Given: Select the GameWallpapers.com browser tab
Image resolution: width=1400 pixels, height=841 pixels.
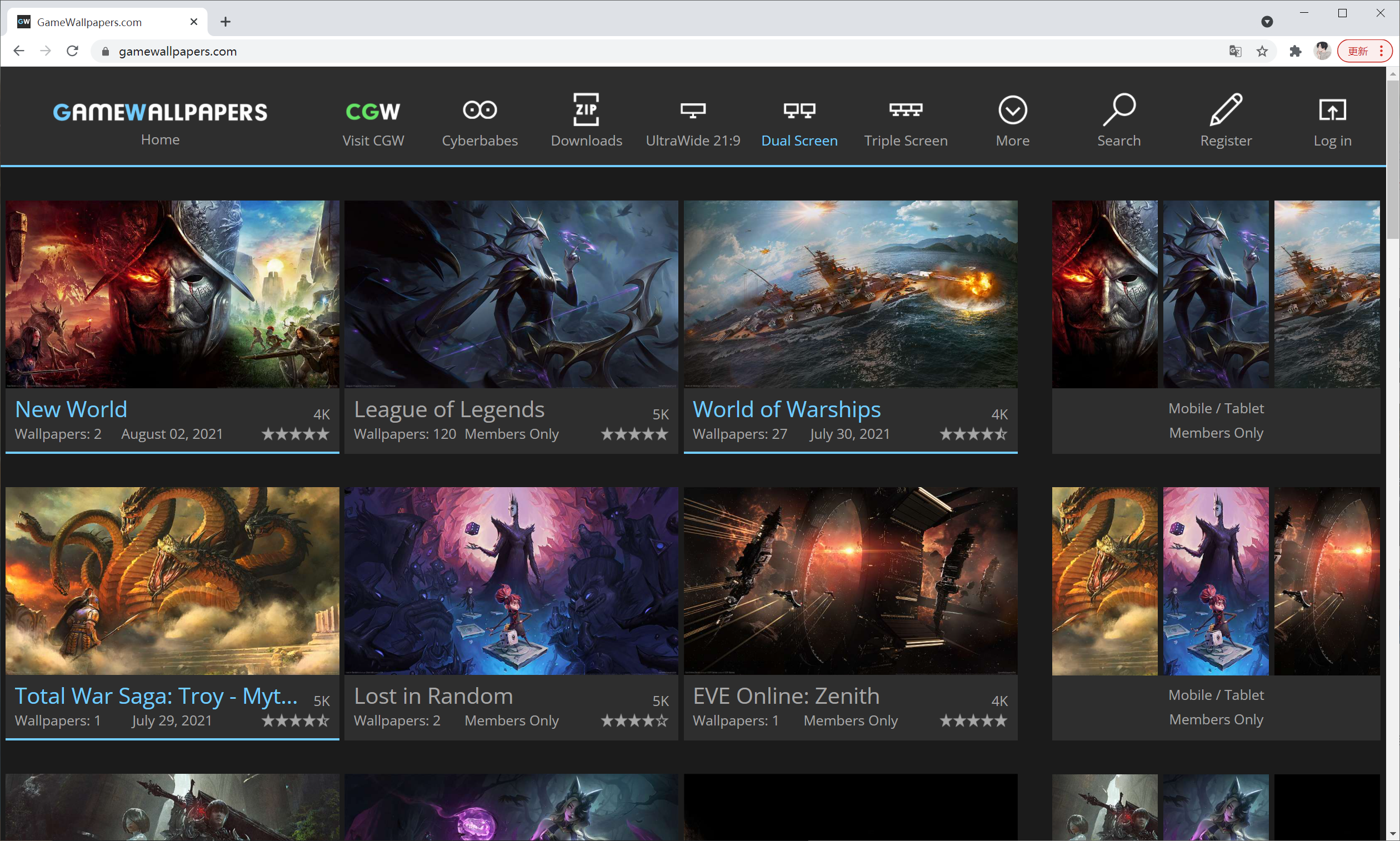Looking at the screenshot, I should pos(108,22).
